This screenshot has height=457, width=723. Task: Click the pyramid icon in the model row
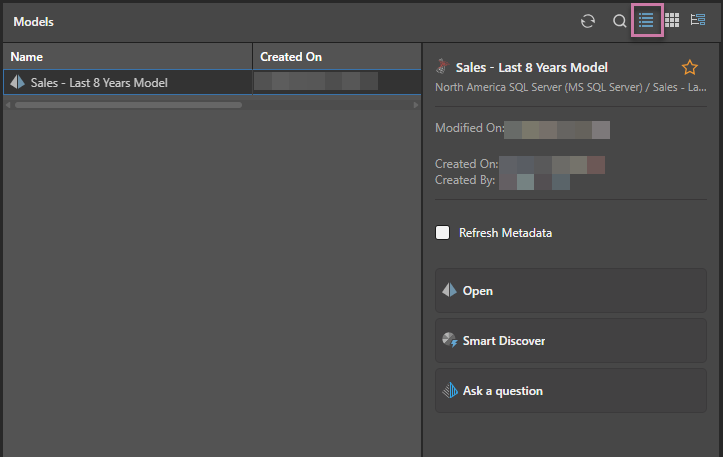pos(18,83)
